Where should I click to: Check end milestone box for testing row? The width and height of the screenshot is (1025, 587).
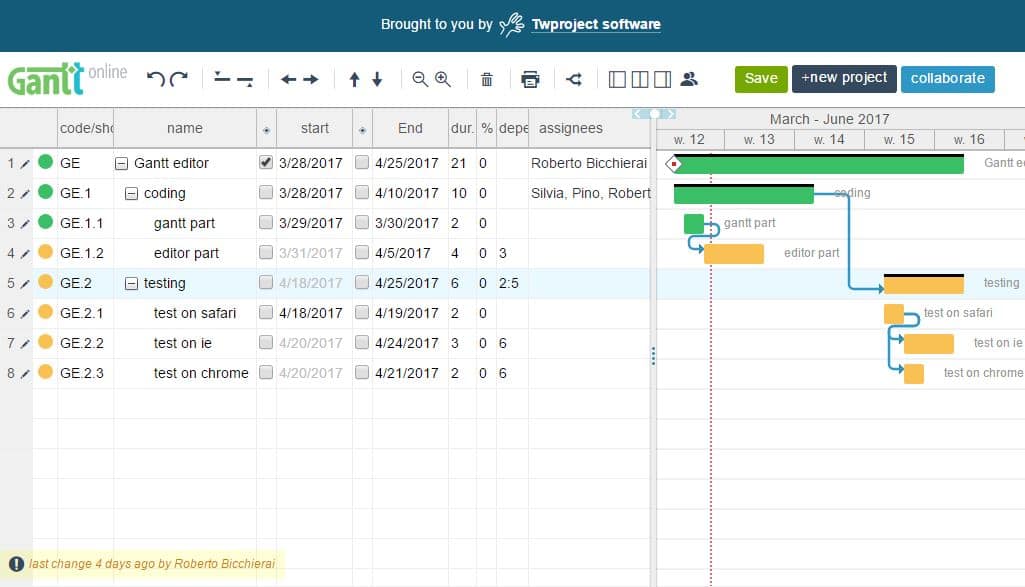[362, 283]
